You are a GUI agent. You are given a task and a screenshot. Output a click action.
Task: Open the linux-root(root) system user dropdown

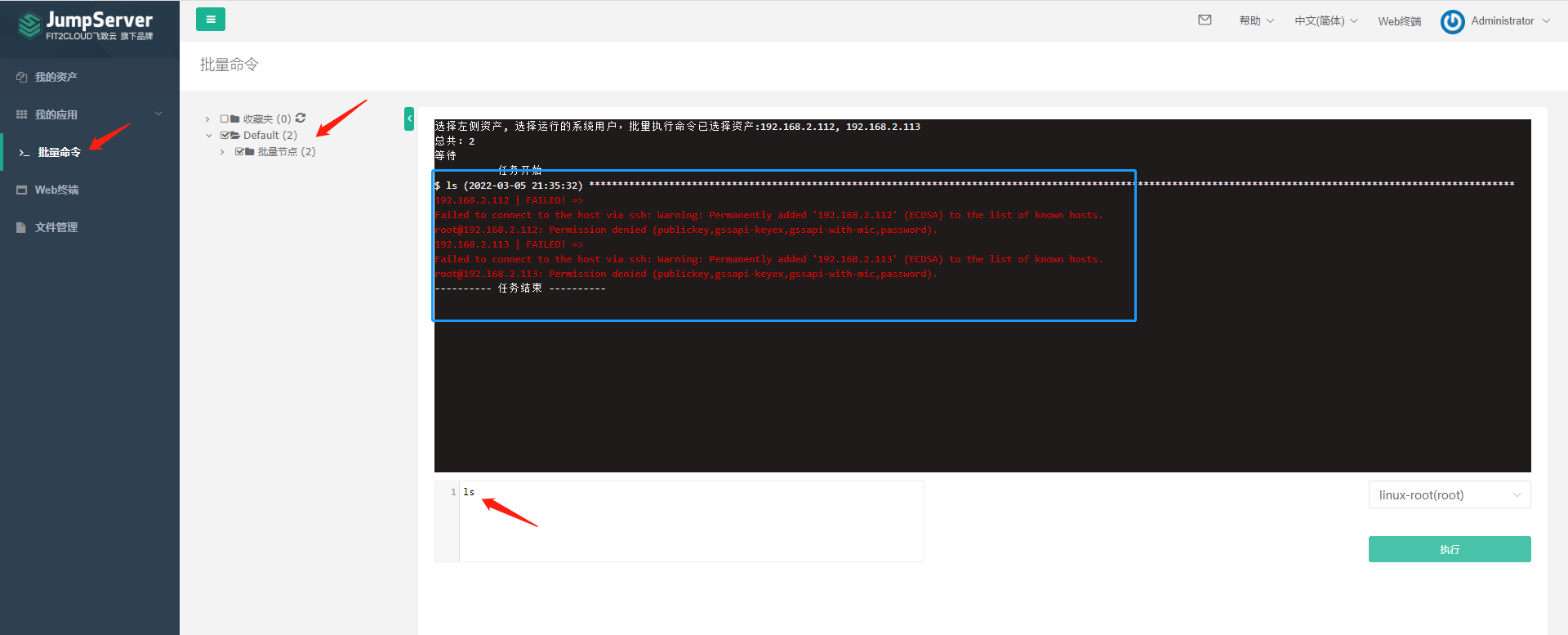pyautogui.click(x=1450, y=494)
